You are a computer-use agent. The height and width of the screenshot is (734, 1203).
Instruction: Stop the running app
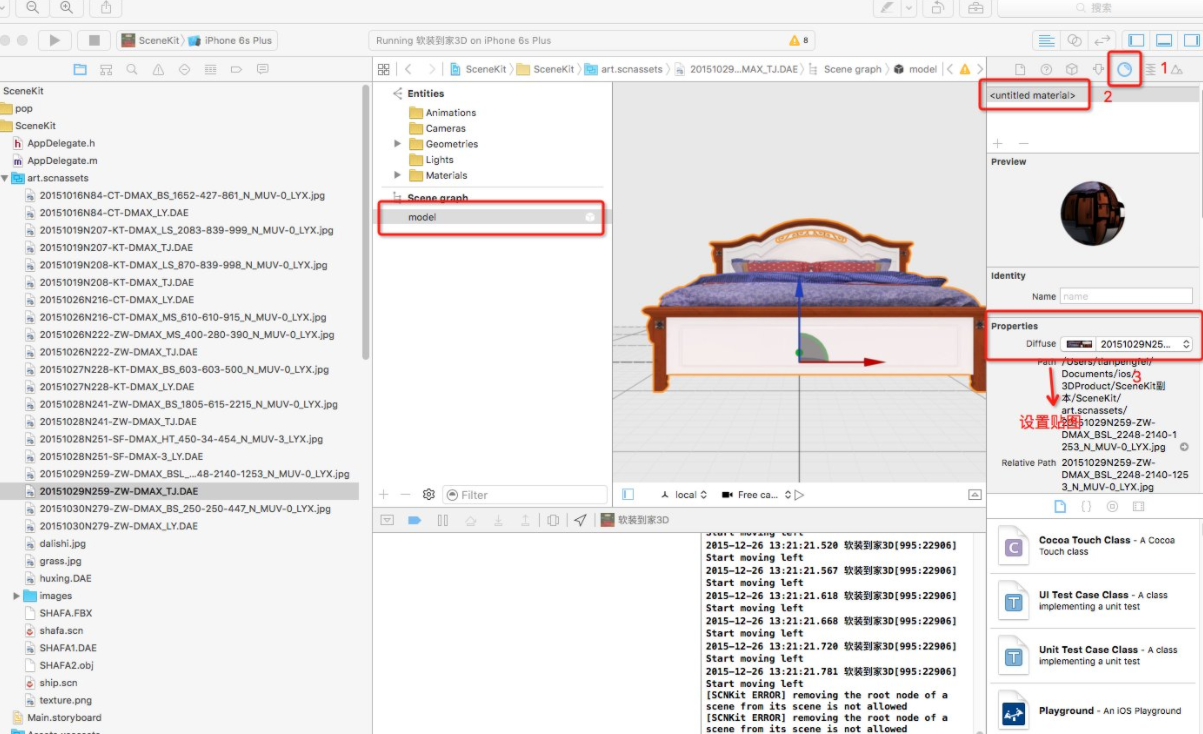(94, 40)
